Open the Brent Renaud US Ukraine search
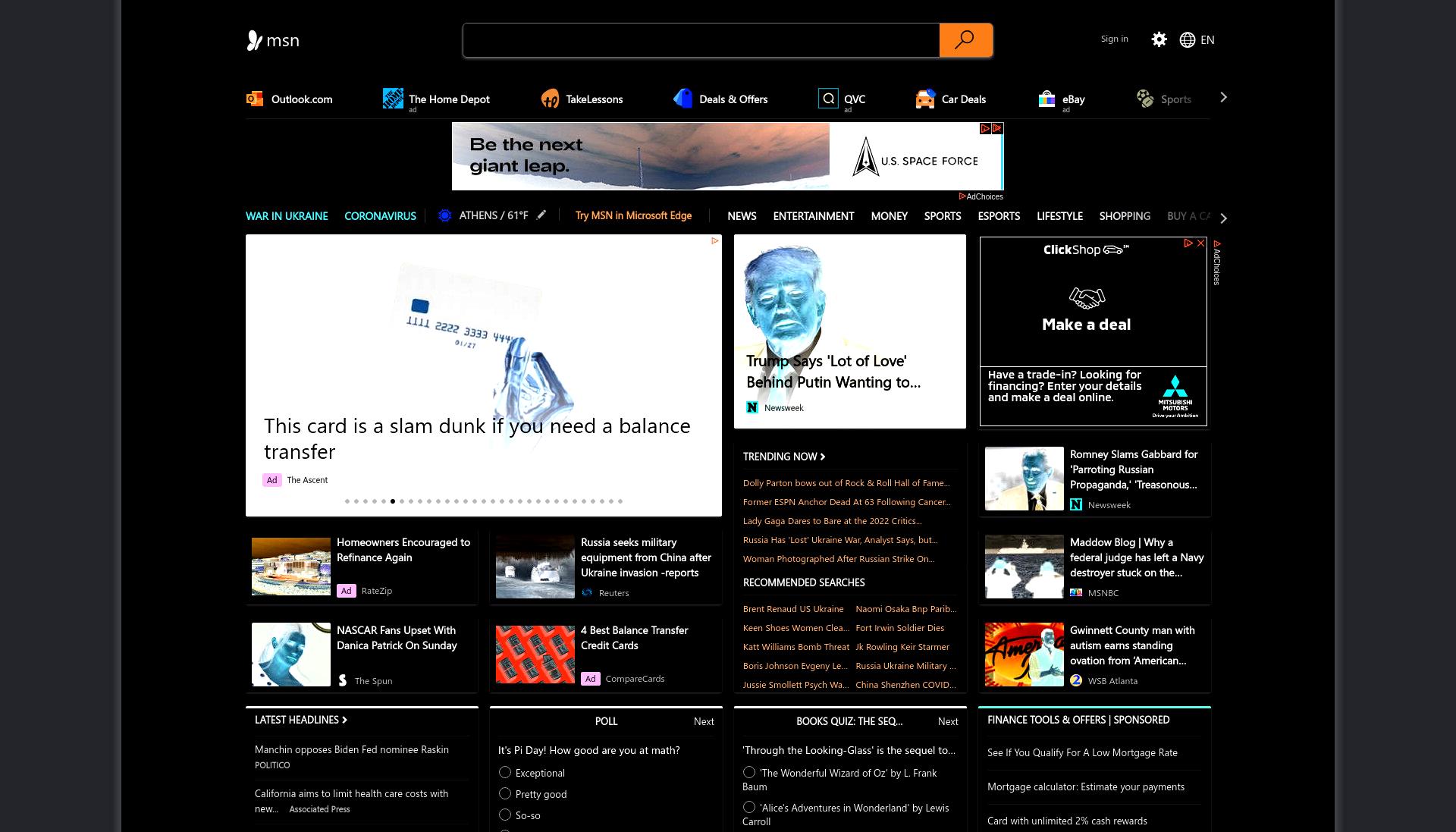Image resolution: width=1456 pixels, height=832 pixels. pyautogui.click(x=793, y=609)
